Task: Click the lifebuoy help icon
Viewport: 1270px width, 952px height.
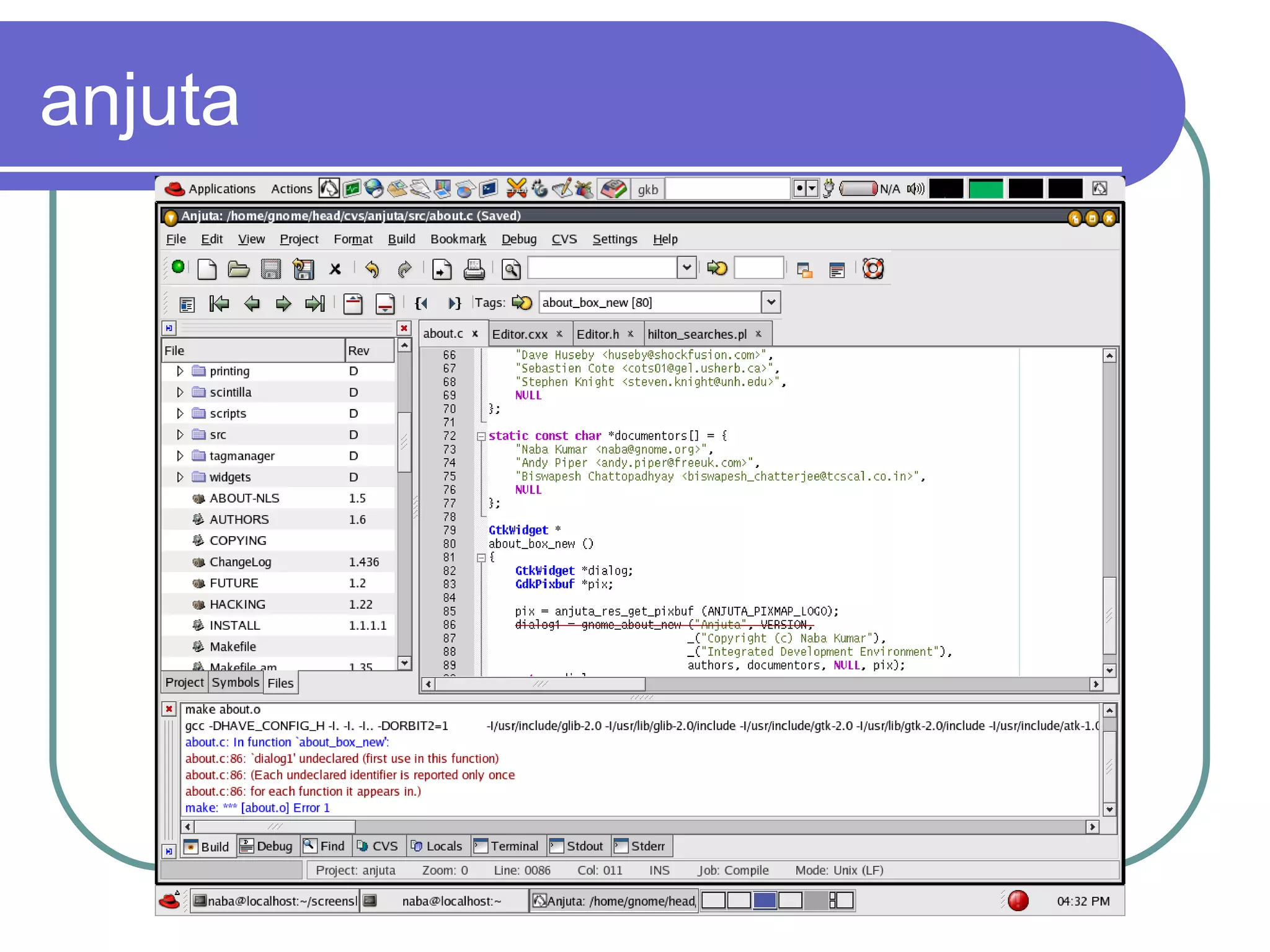Action: pos(873,269)
